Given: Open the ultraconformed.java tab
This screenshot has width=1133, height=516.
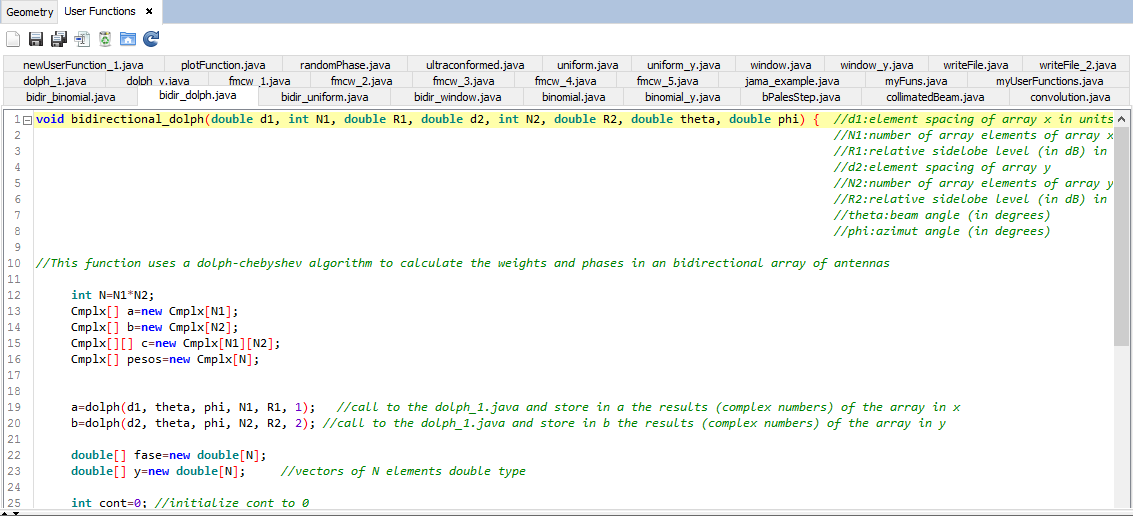Looking at the screenshot, I should tap(474, 65).
